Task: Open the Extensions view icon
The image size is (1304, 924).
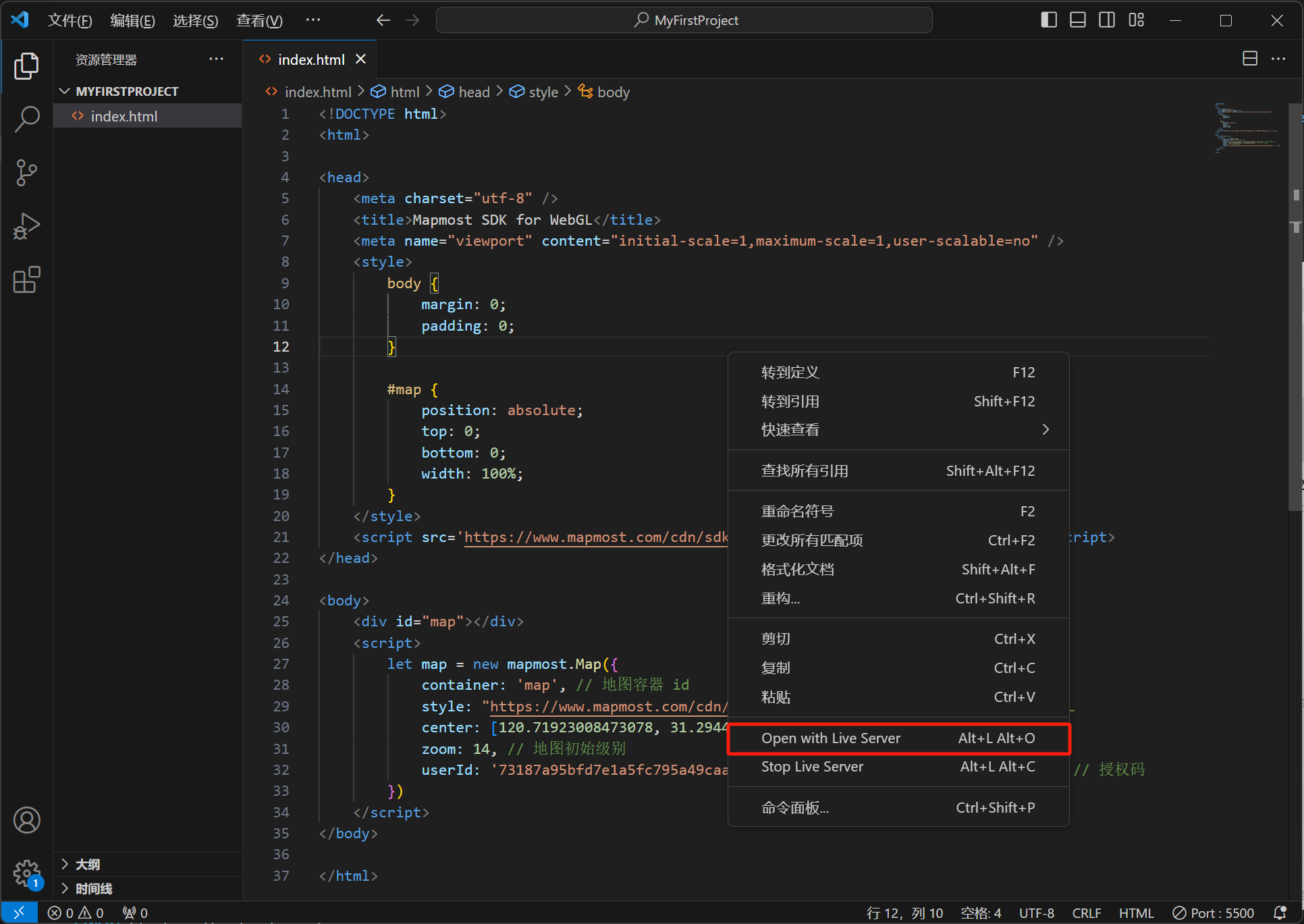Action: (26, 279)
